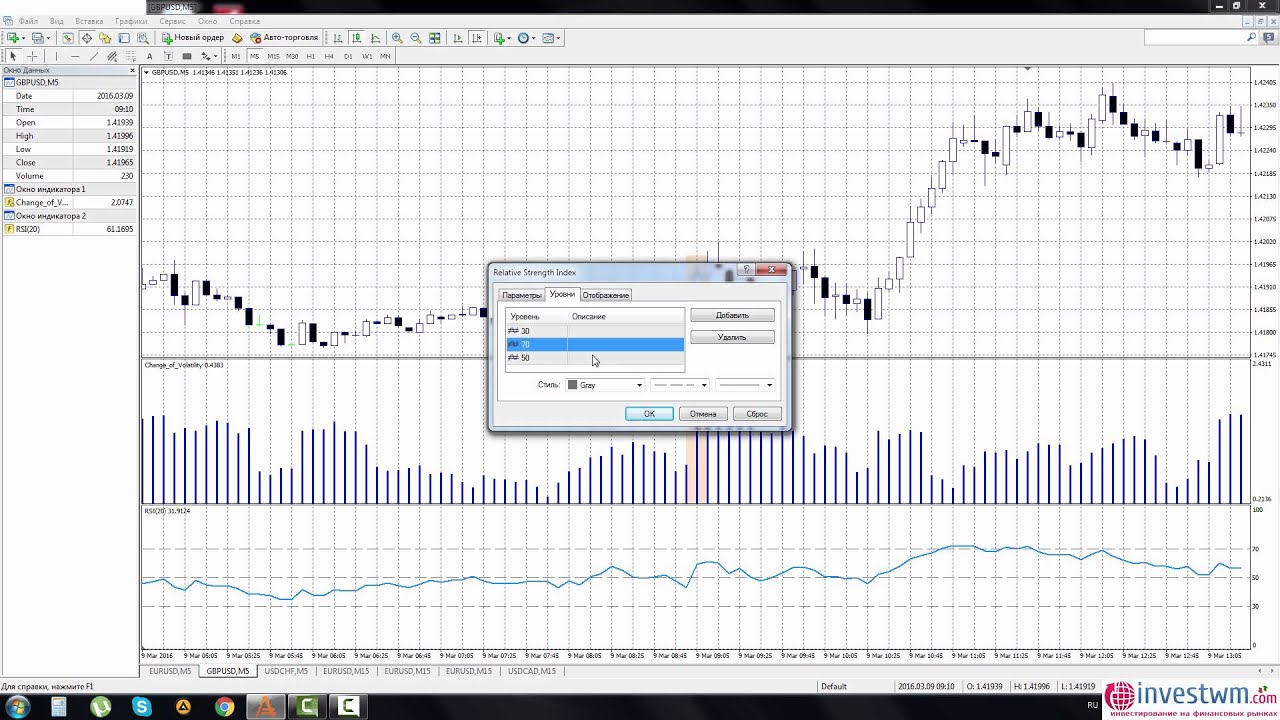1280x720 pixels.
Task: Click the new chart icon in the toolbar
Action: (12, 38)
